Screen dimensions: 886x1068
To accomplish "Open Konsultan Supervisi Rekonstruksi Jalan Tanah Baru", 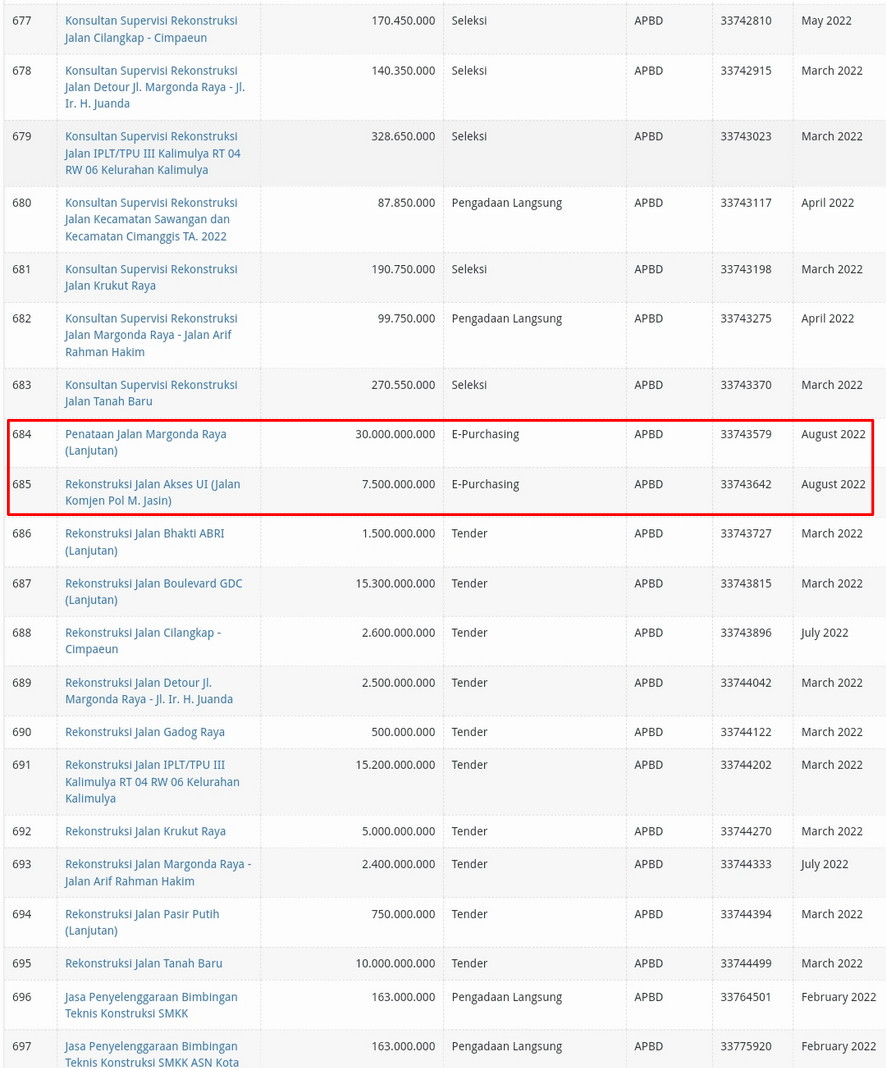I will [x=150, y=386].
